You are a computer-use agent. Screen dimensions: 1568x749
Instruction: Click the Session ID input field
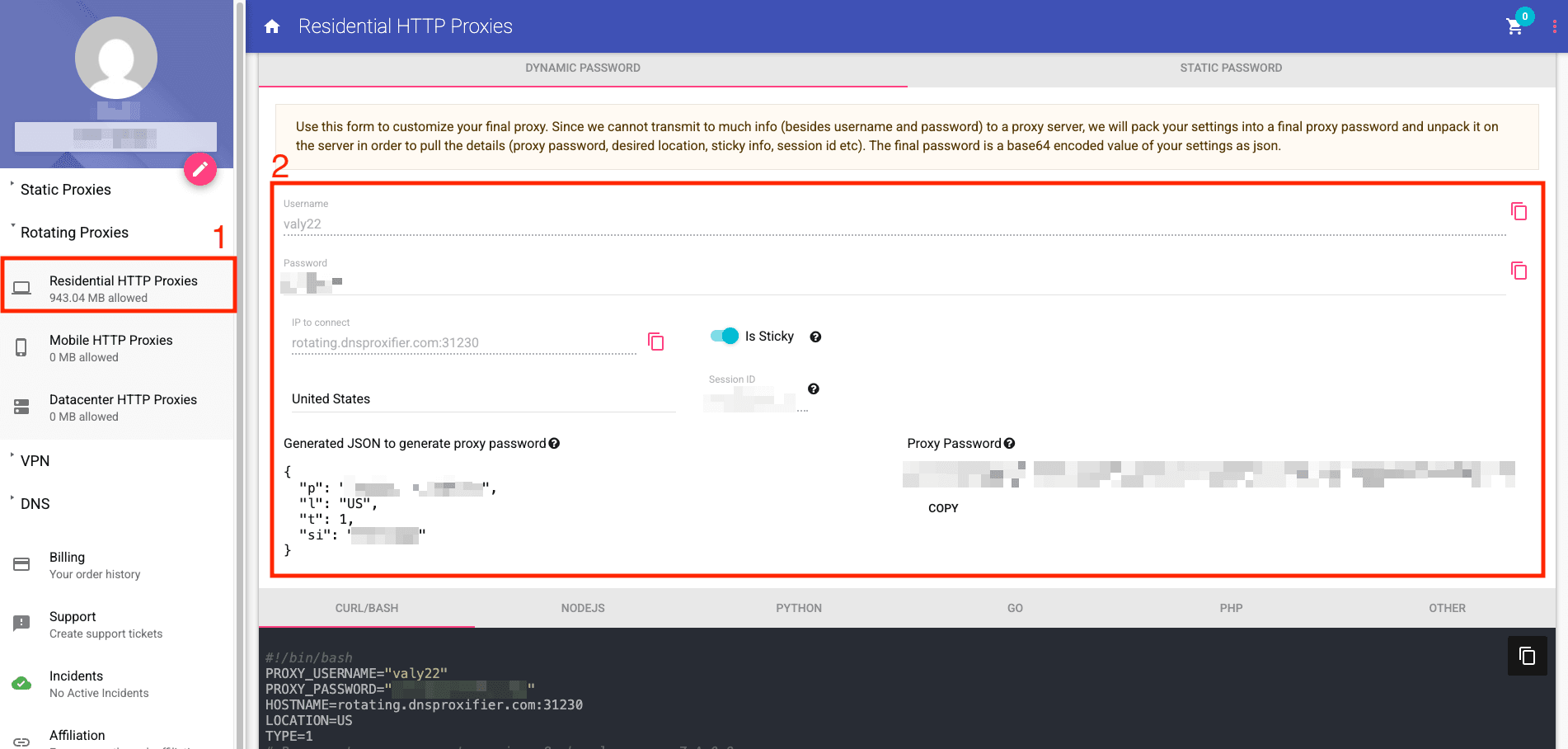click(x=755, y=401)
